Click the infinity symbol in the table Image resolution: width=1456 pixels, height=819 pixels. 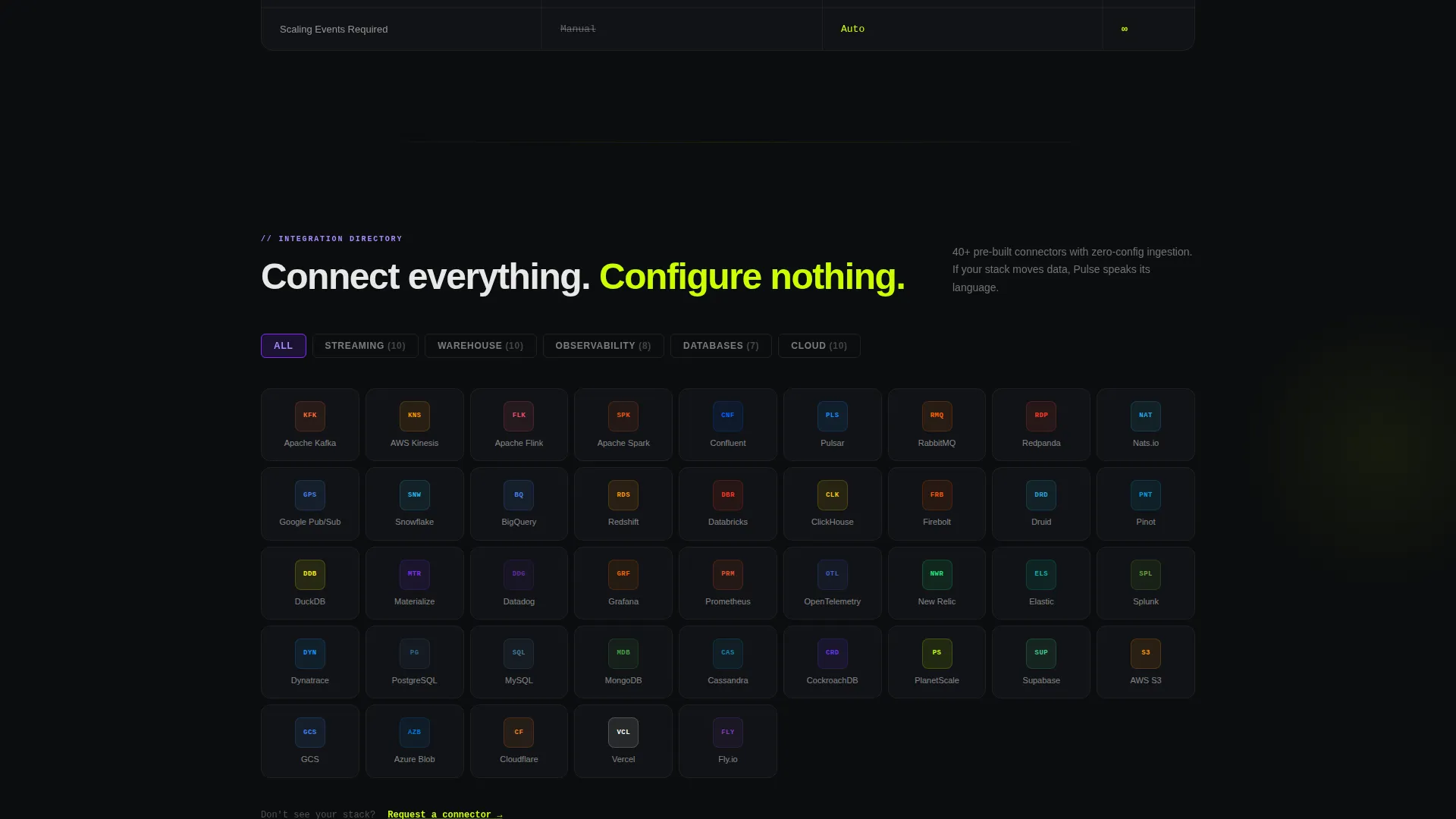point(1125,29)
